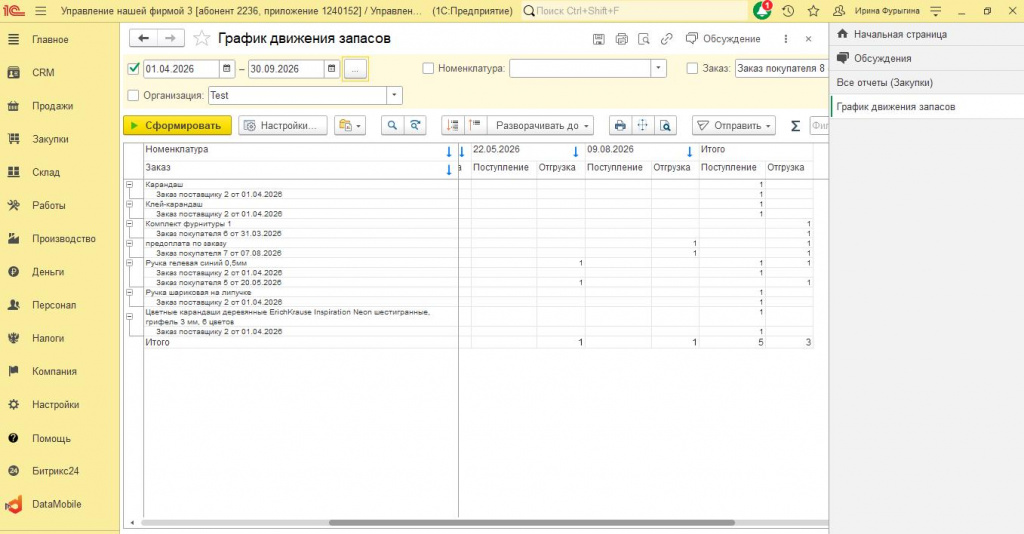Click the page setup crosshair icon
Viewport: 1024px width, 534px height.
(x=643, y=125)
